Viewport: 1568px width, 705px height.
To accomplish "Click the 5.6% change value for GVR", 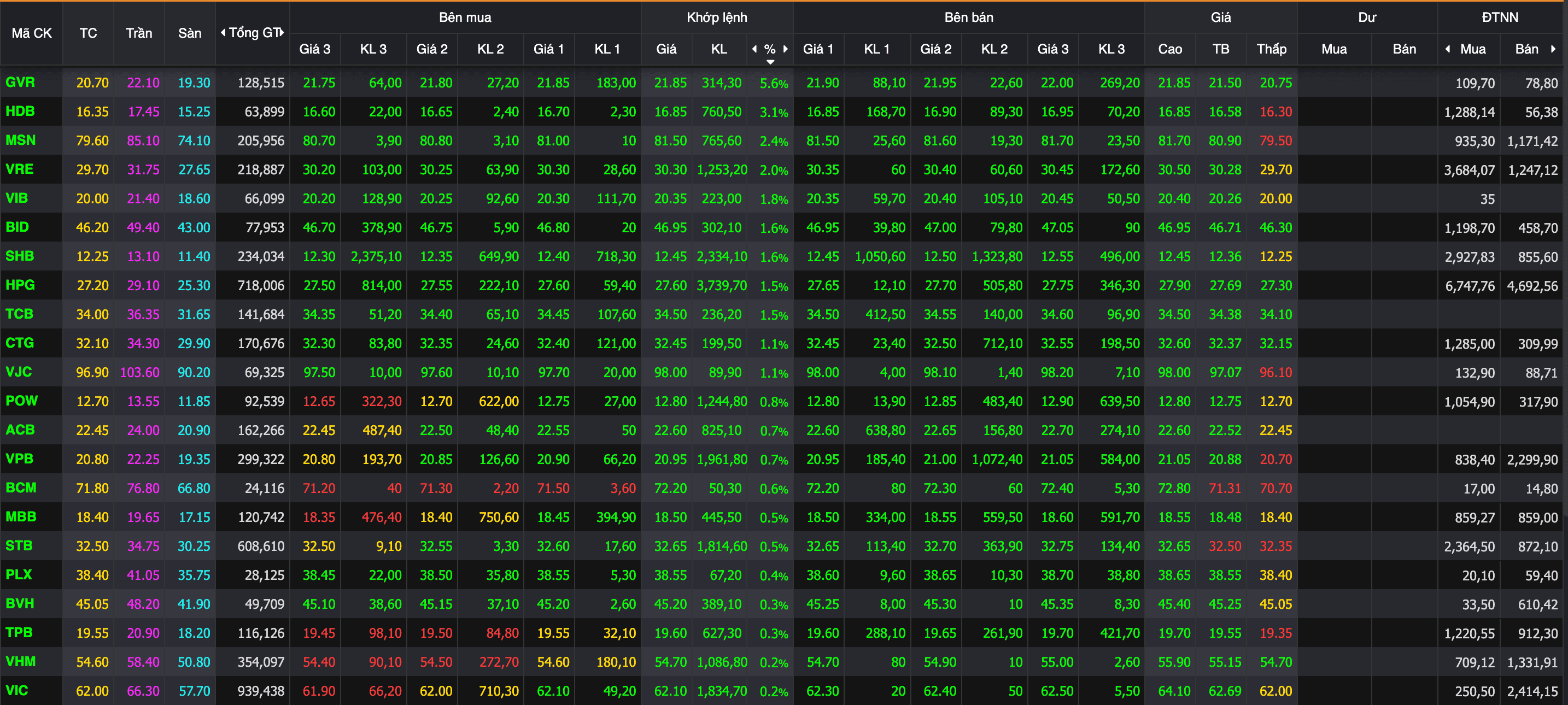I will [774, 83].
